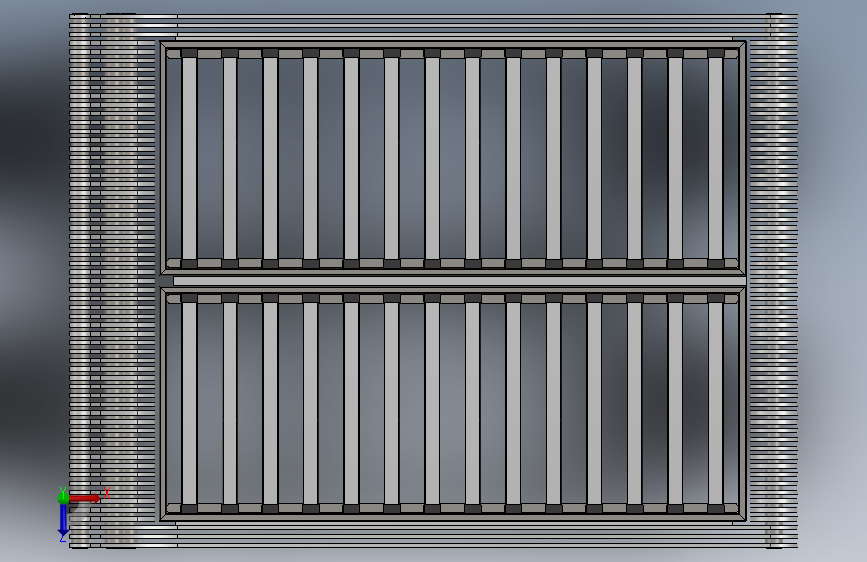Select the horizontal bar between the two grille panels

tap(459, 281)
